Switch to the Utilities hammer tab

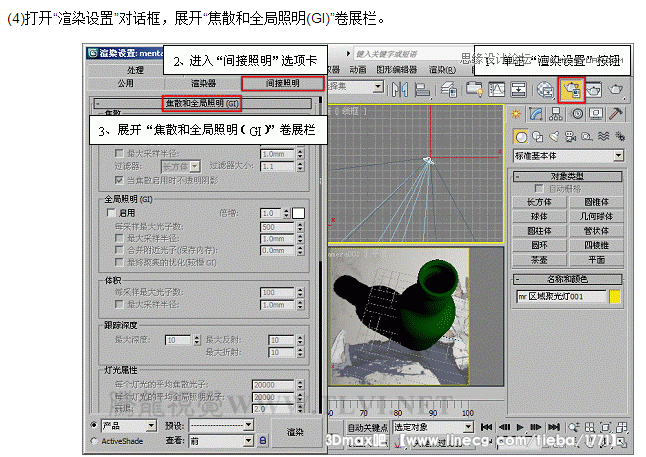(x=616, y=114)
